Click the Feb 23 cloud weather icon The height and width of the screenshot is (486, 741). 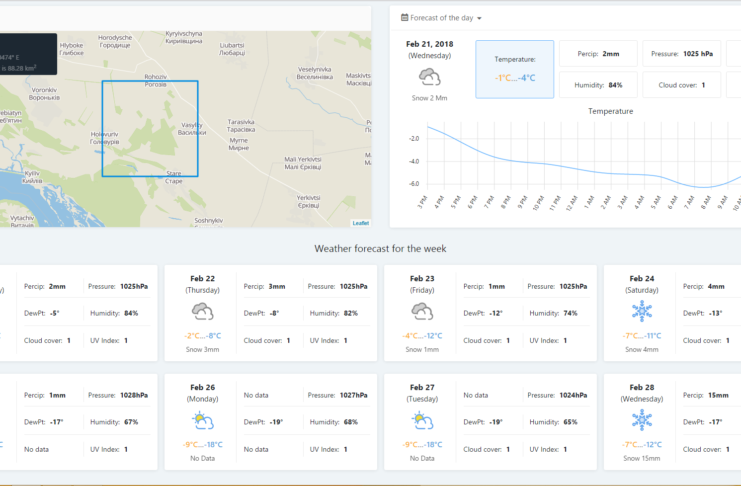point(422,312)
